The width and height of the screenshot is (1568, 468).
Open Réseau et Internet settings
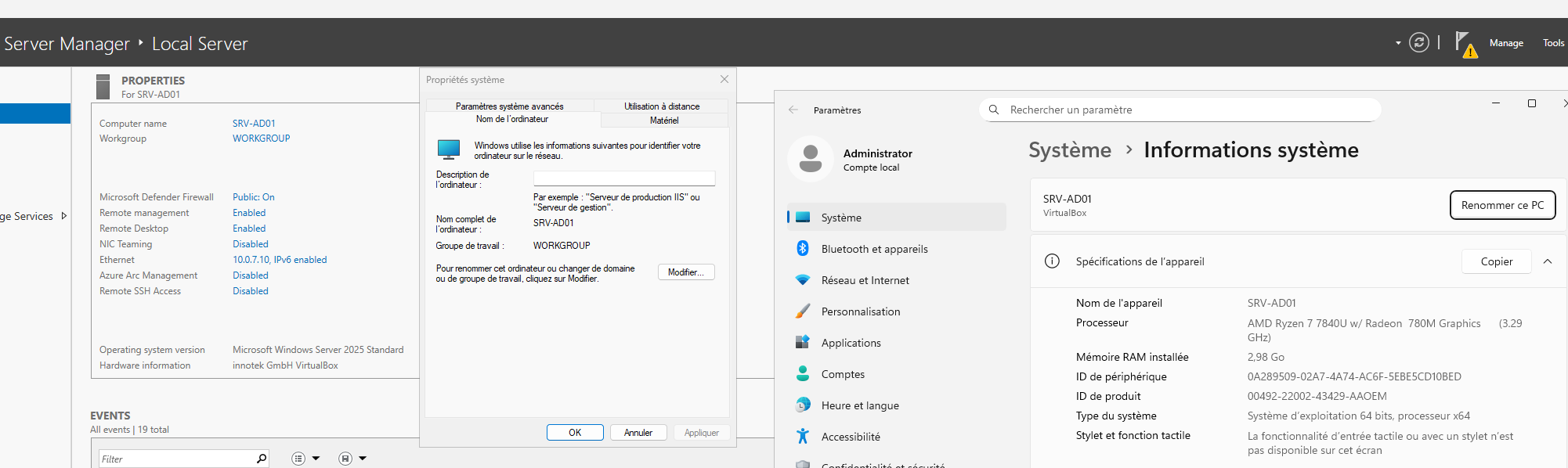[896, 280]
